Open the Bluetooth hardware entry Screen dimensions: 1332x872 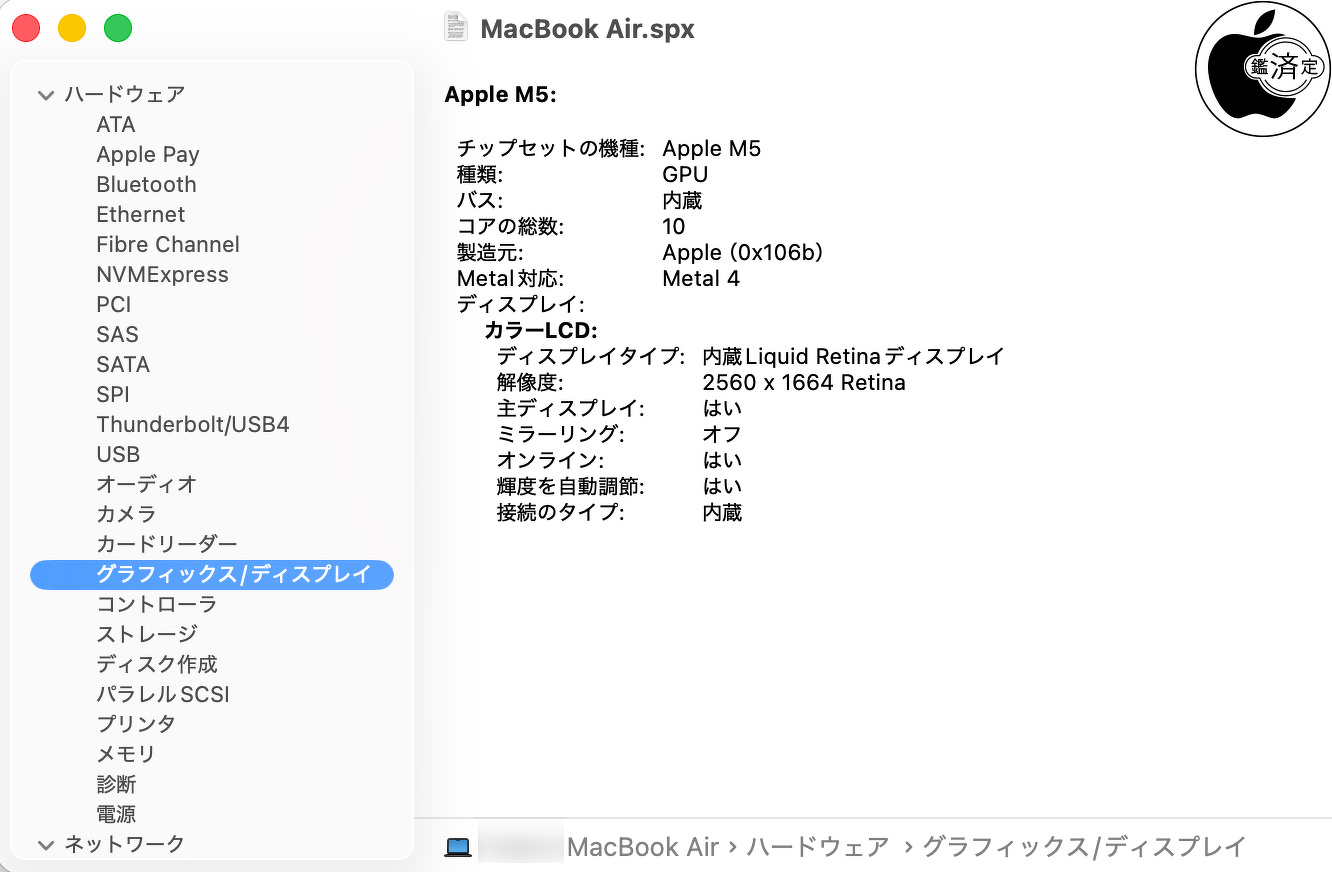tap(146, 184)
